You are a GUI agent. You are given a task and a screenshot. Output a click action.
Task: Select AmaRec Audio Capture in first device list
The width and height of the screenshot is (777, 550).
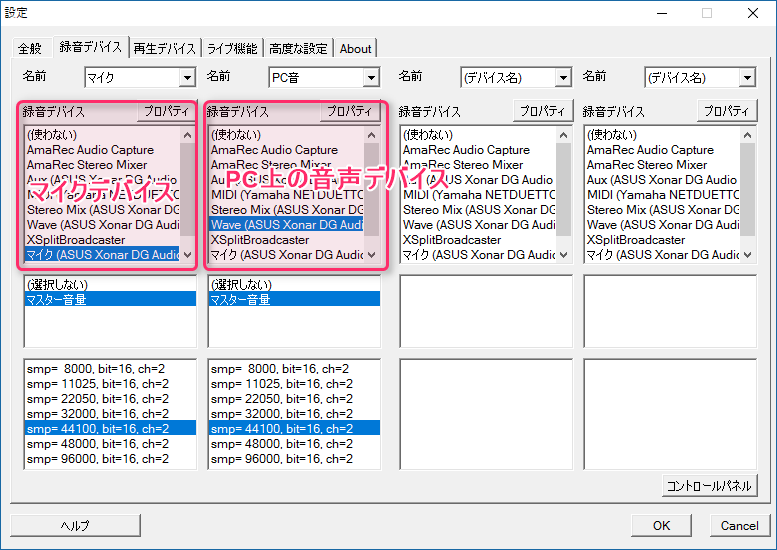[x=102, y=150]
